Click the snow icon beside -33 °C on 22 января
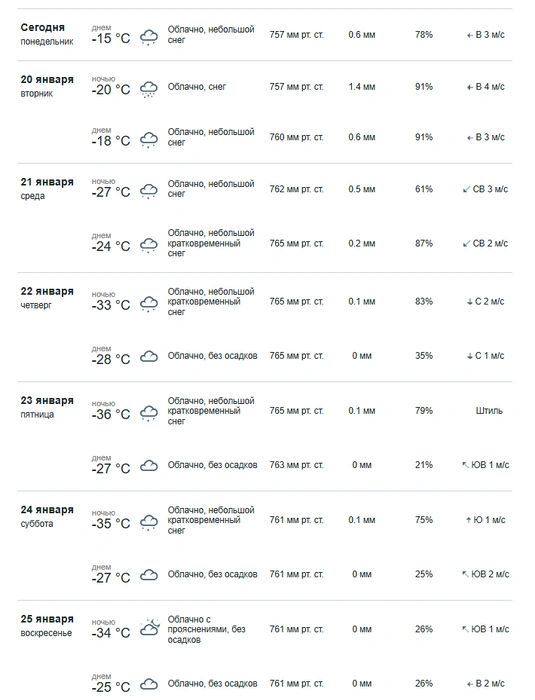The height and width of the screenshot is (700, 535). pos(149,304)
